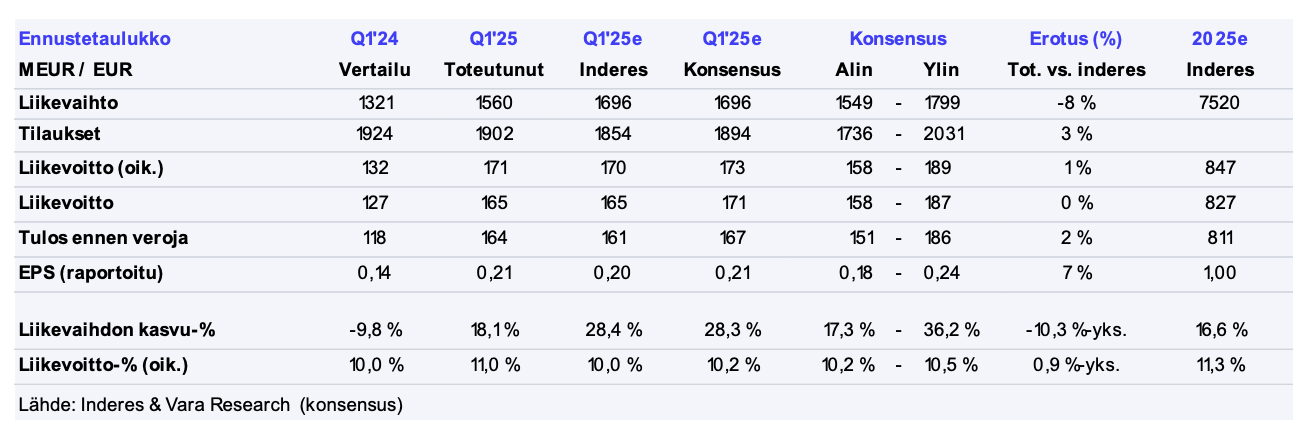Viewport: 1310px width, 440px height.
Task: Click the 2031 Ylin Tilaukset value
Action: (x=944, y=133)
